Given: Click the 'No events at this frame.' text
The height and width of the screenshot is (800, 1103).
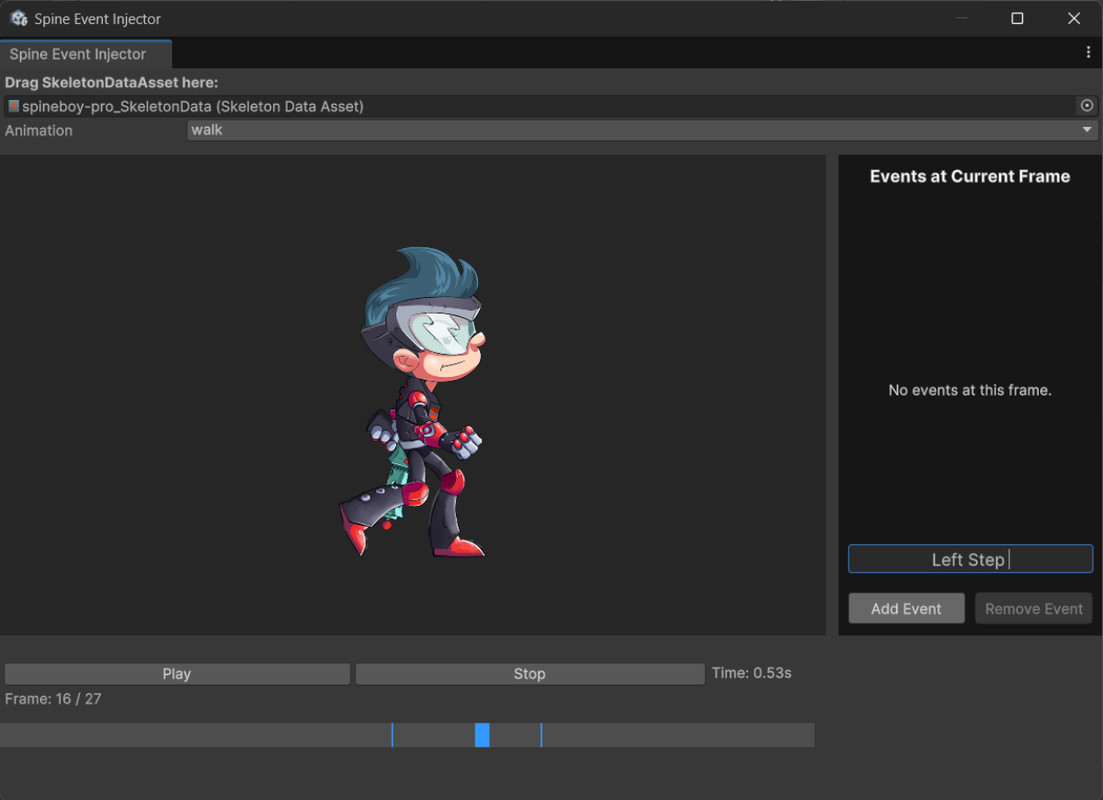Looking at the screenshot, I should pos(969,390).
